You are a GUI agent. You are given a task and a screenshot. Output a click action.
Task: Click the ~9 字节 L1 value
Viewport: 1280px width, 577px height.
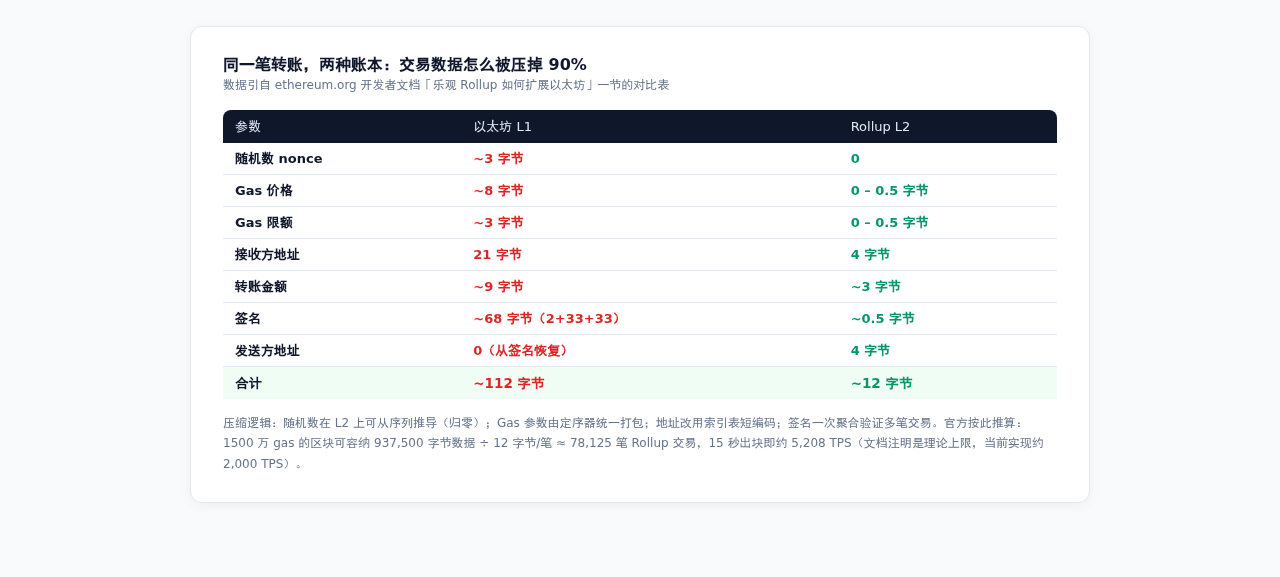(498, 287)
